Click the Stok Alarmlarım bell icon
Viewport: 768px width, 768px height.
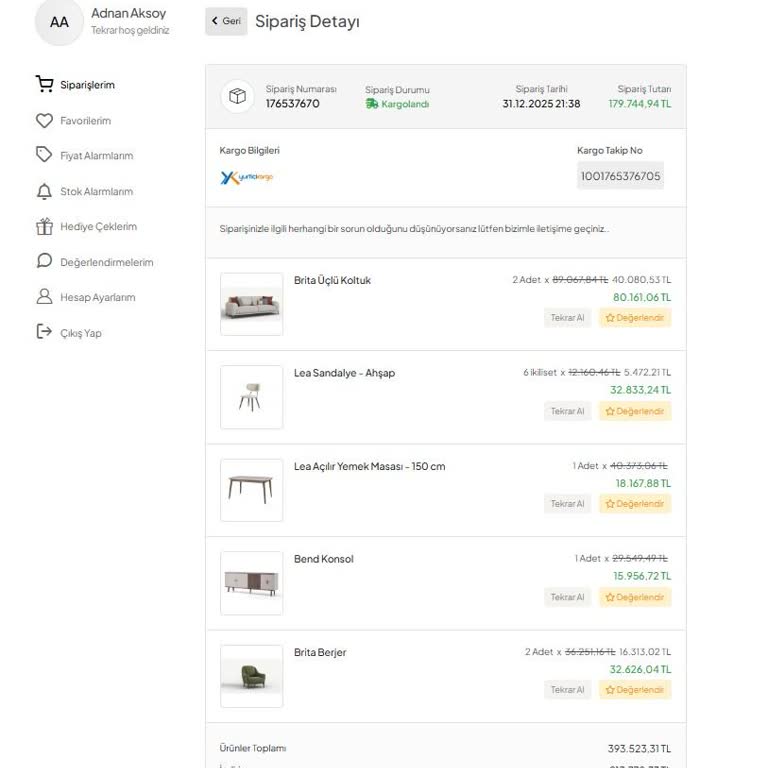pos(45,191)
